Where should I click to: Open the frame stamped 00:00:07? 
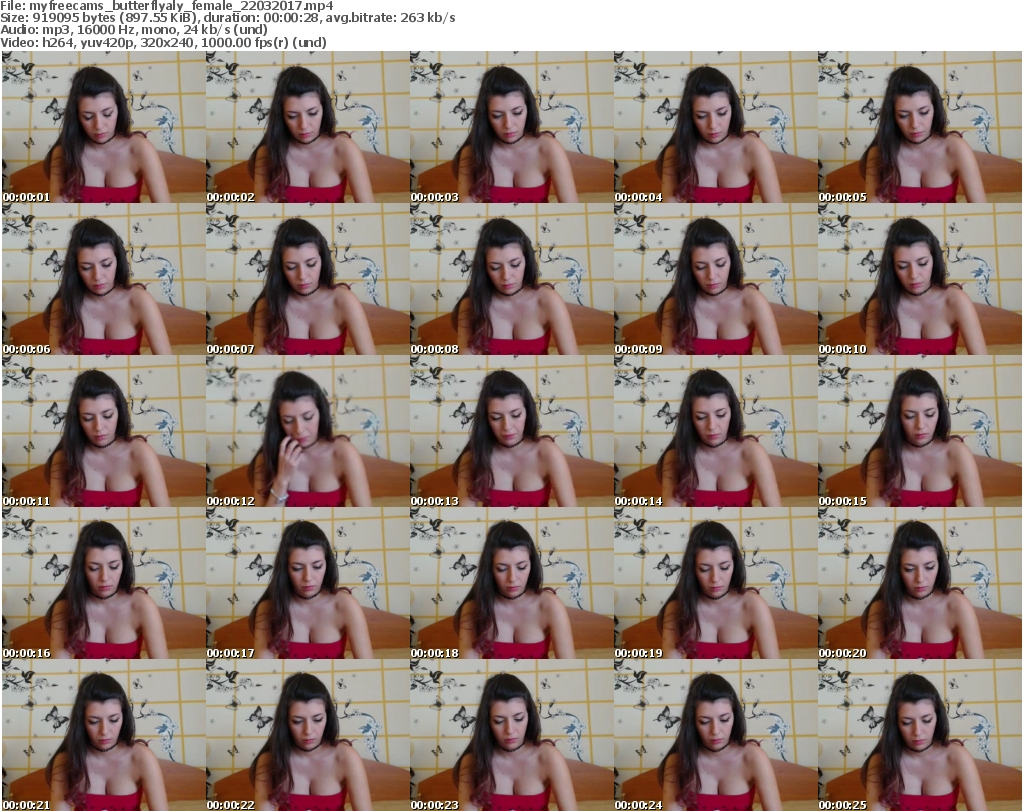(x=308, y=279)
